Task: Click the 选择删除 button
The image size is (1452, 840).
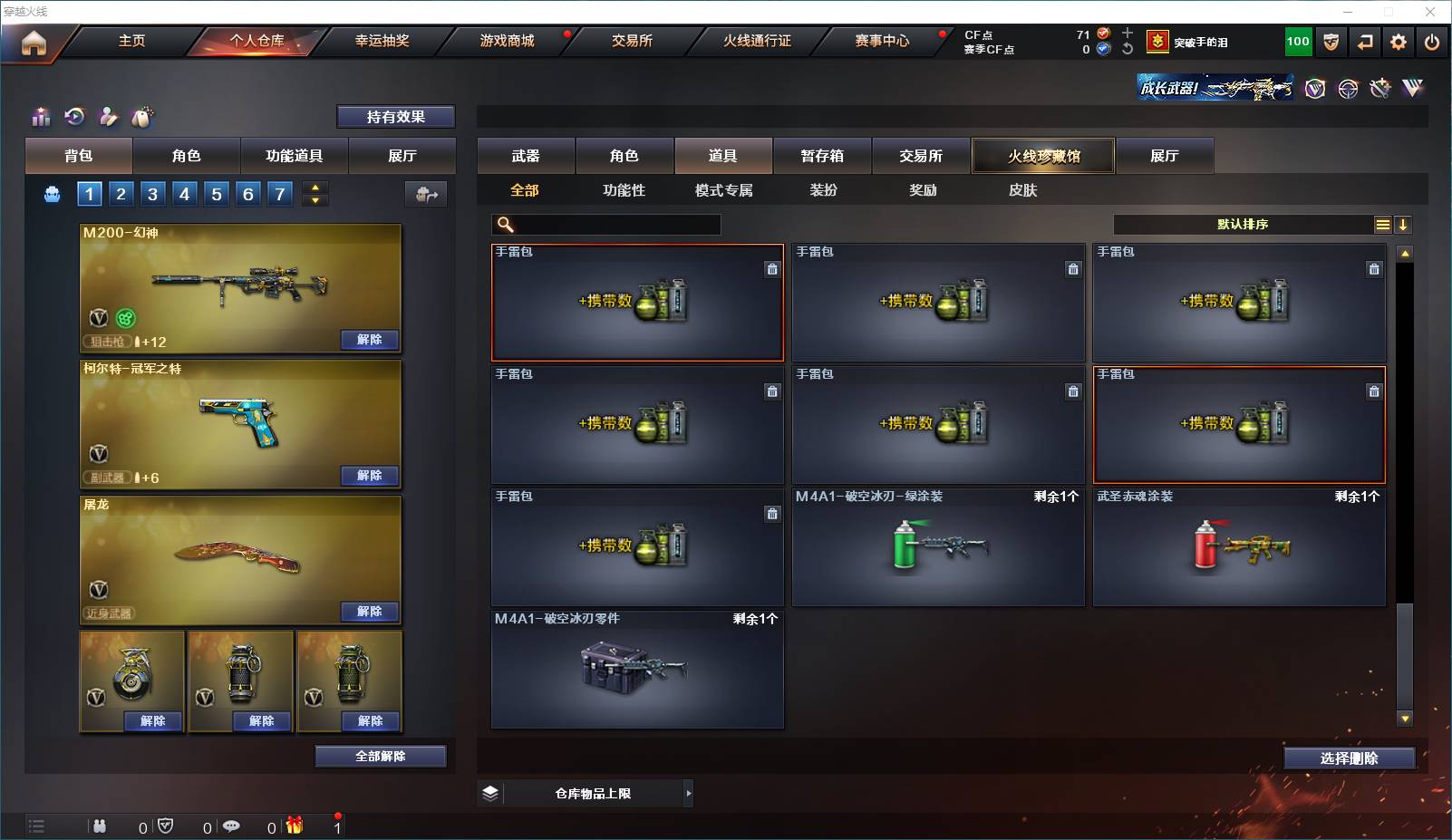Action: coord(1349,758)
